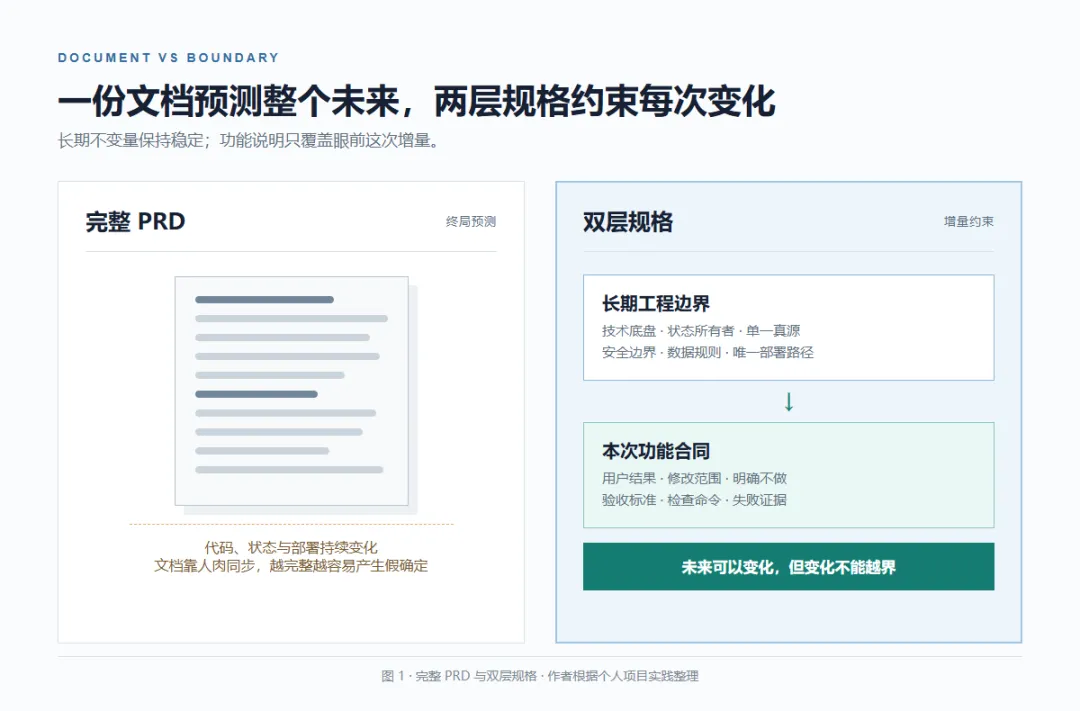Click the line "技术底盘 · 状态所有者 · 单一真源"
This screenshot has width=1080, height=711.
click(x=701, y=331)
